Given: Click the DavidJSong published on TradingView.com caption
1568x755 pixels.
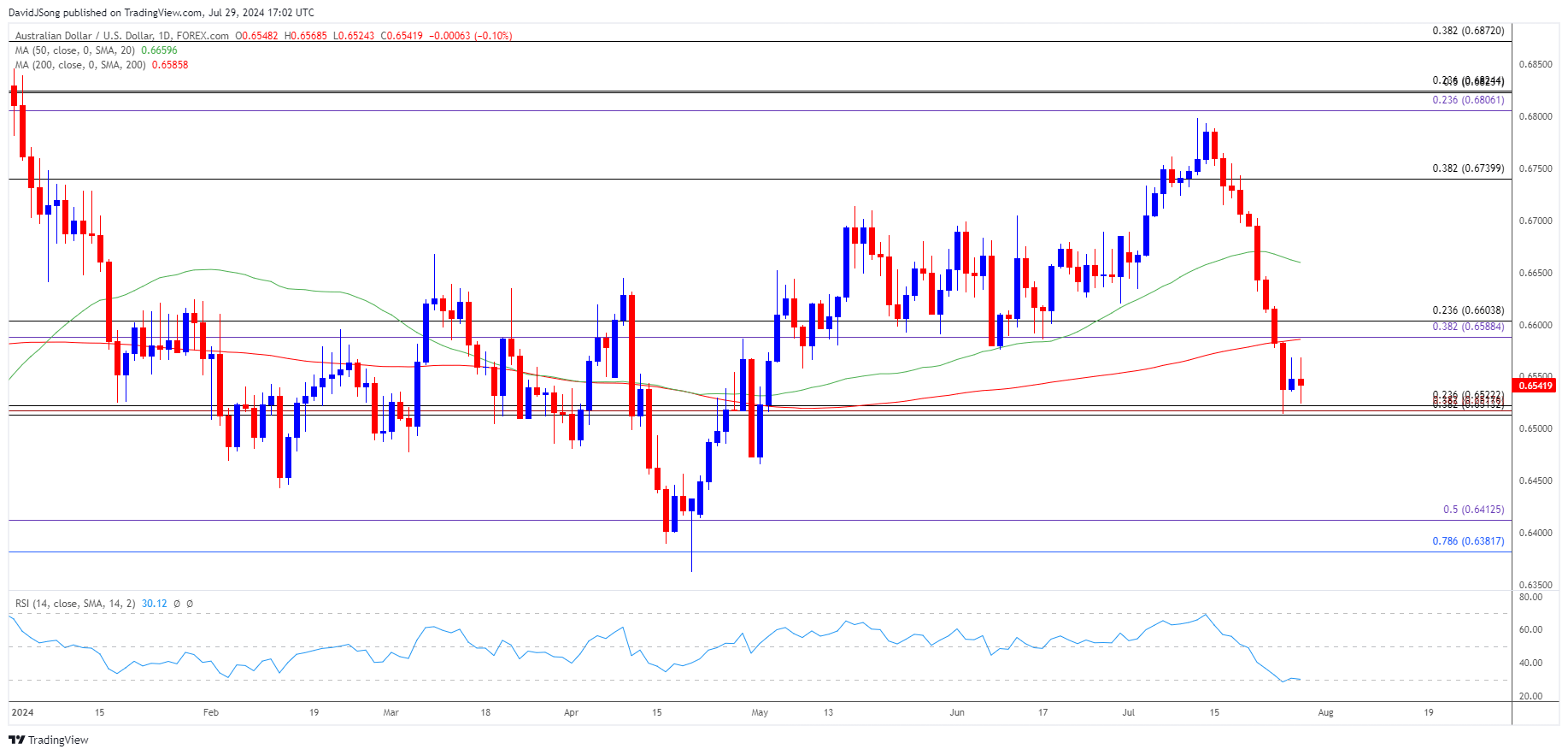Looking at the screenshot, I should (x=161, y=13).
